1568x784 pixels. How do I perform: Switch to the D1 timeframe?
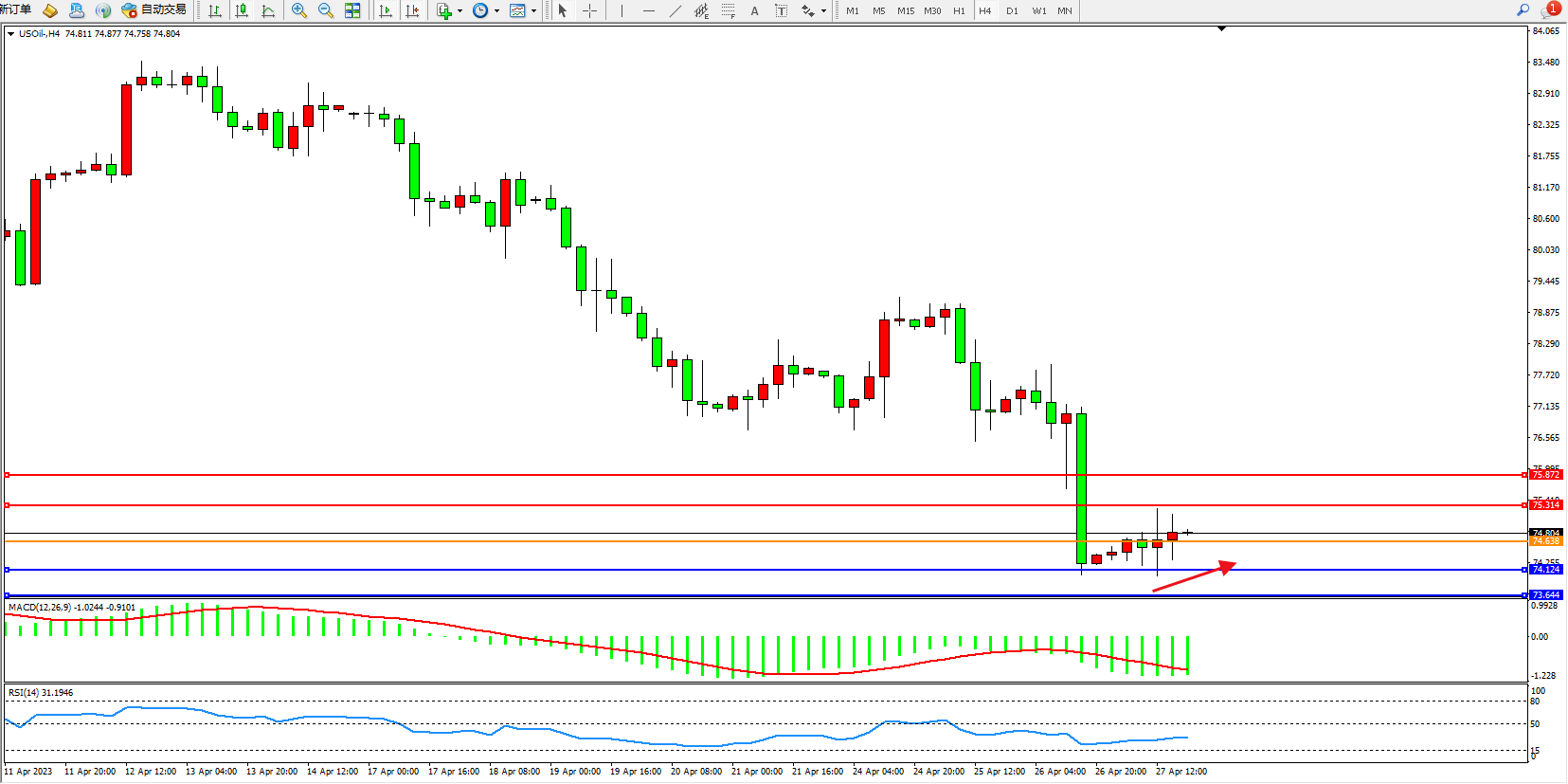pyautogui.click(x=1012, y=10)
